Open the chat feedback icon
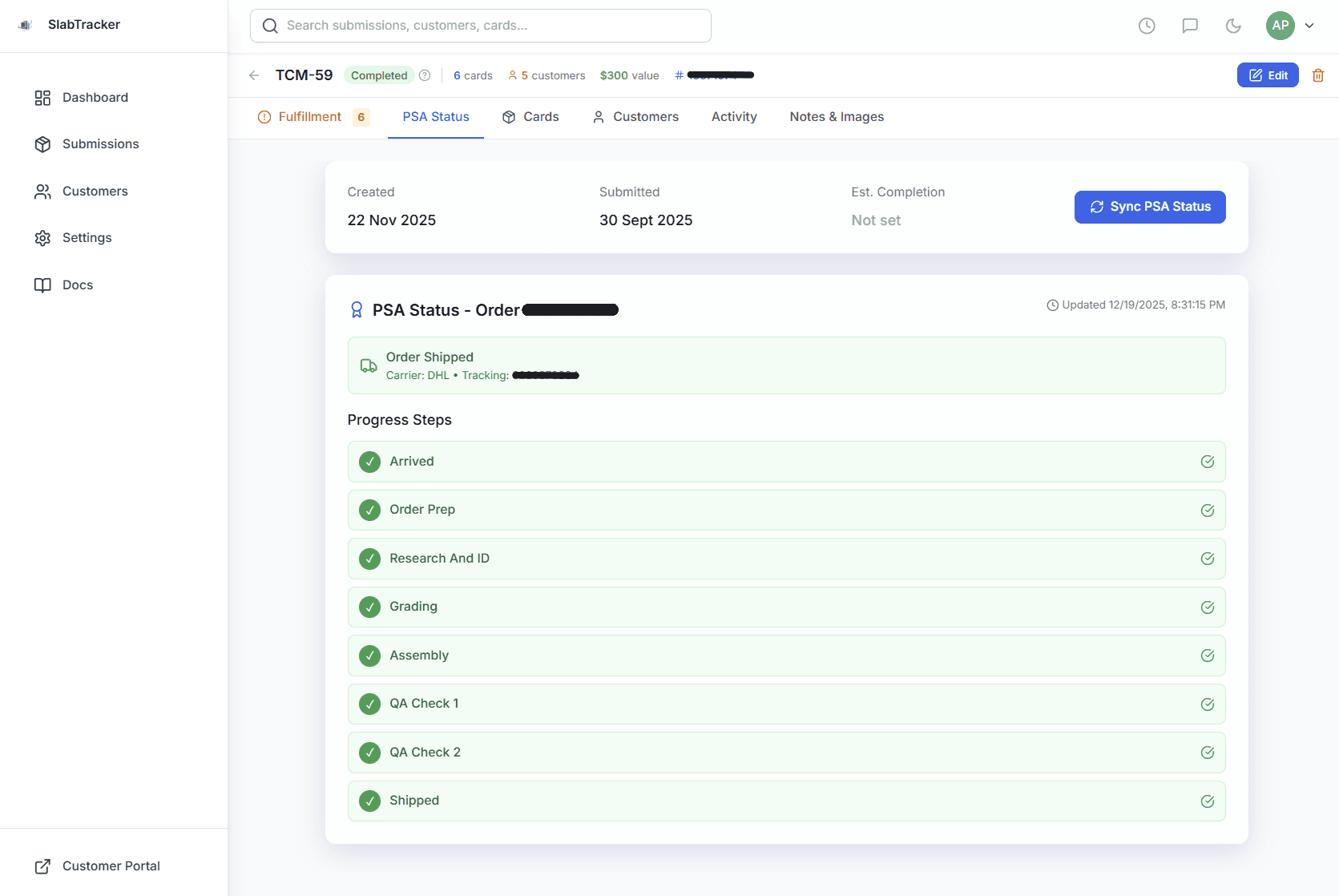This screenshot has width=1339, height=896. pos(1190,25)
